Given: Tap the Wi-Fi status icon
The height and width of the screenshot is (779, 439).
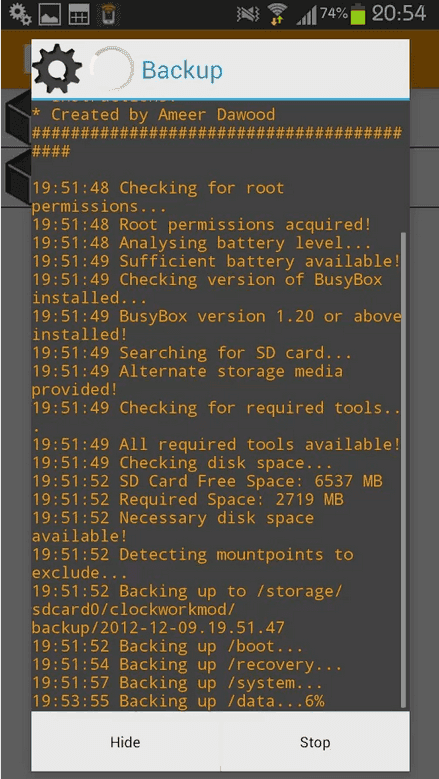Looking at the screenshot, I should [x=277, y=15].
